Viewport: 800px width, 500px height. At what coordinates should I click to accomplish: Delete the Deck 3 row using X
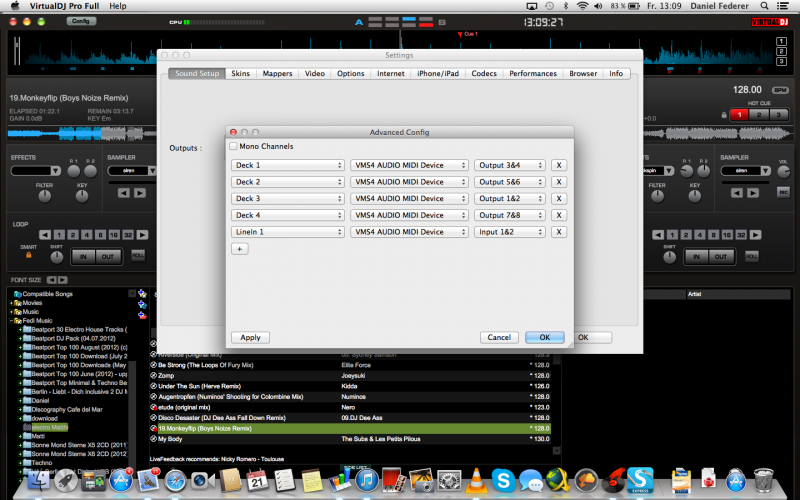point(559,198)
